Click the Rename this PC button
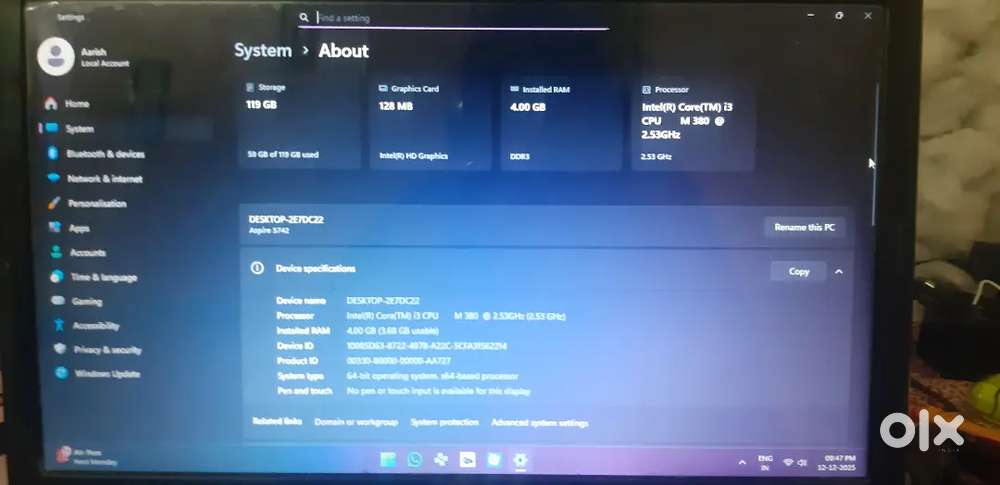Screen dimensions: 1000x485 pos(805,227)
